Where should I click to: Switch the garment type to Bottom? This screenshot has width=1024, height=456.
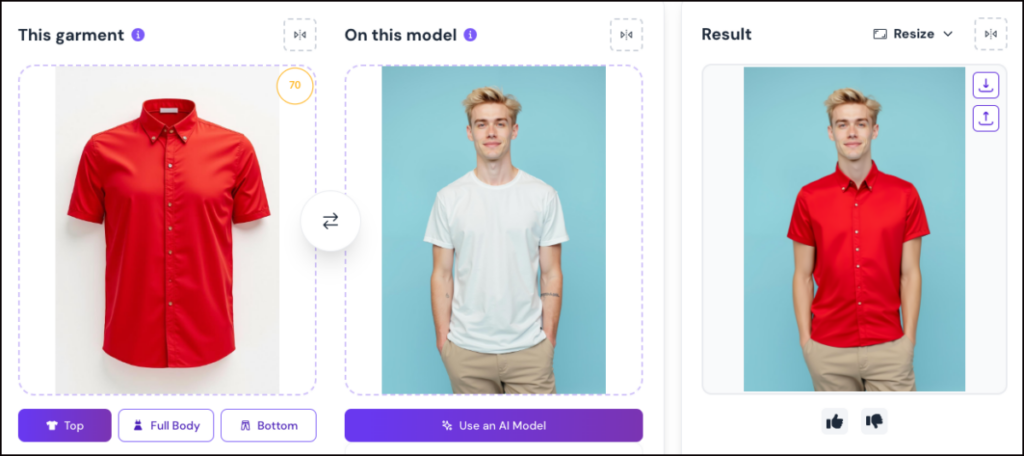pyautogui.click(x=268, y=425)
